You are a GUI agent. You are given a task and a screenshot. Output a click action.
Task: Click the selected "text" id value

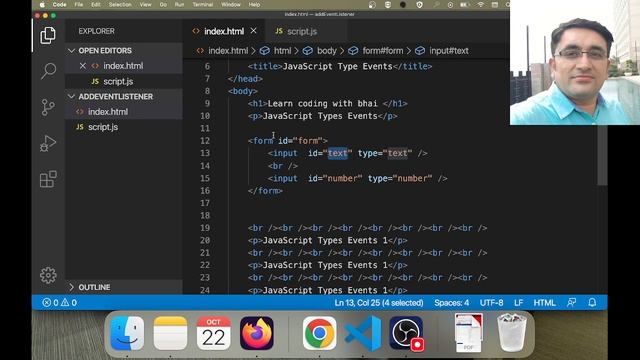(x=338, y=153)
